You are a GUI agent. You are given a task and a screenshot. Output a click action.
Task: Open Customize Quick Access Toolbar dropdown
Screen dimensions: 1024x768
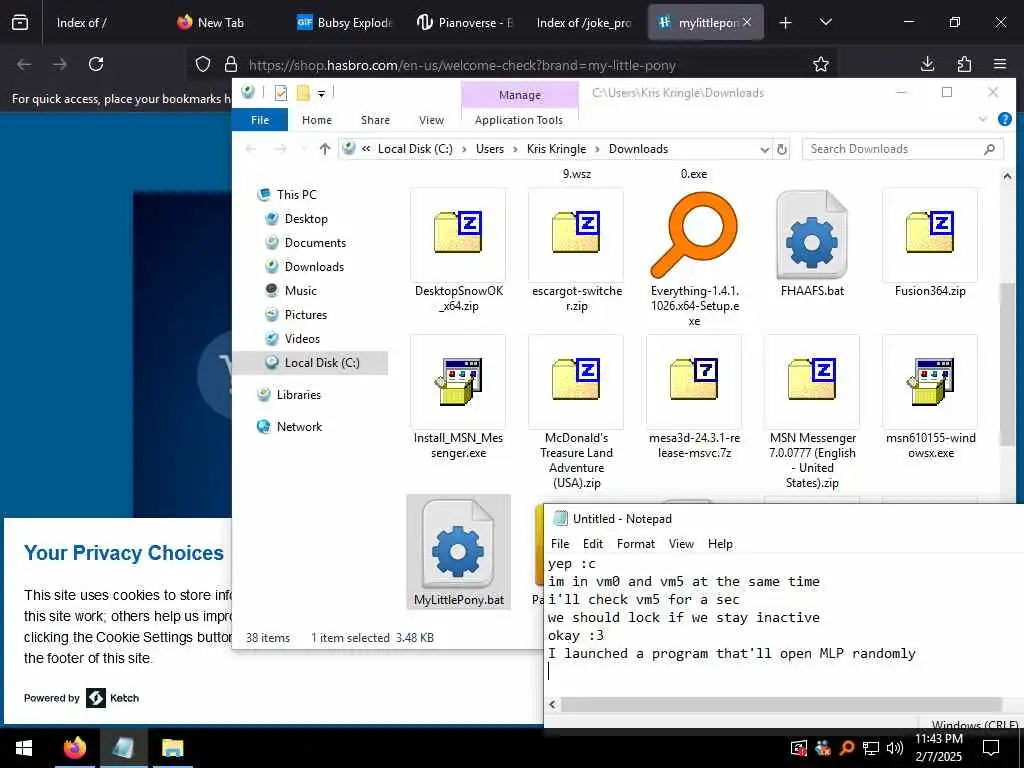click(x=321, y=93)
